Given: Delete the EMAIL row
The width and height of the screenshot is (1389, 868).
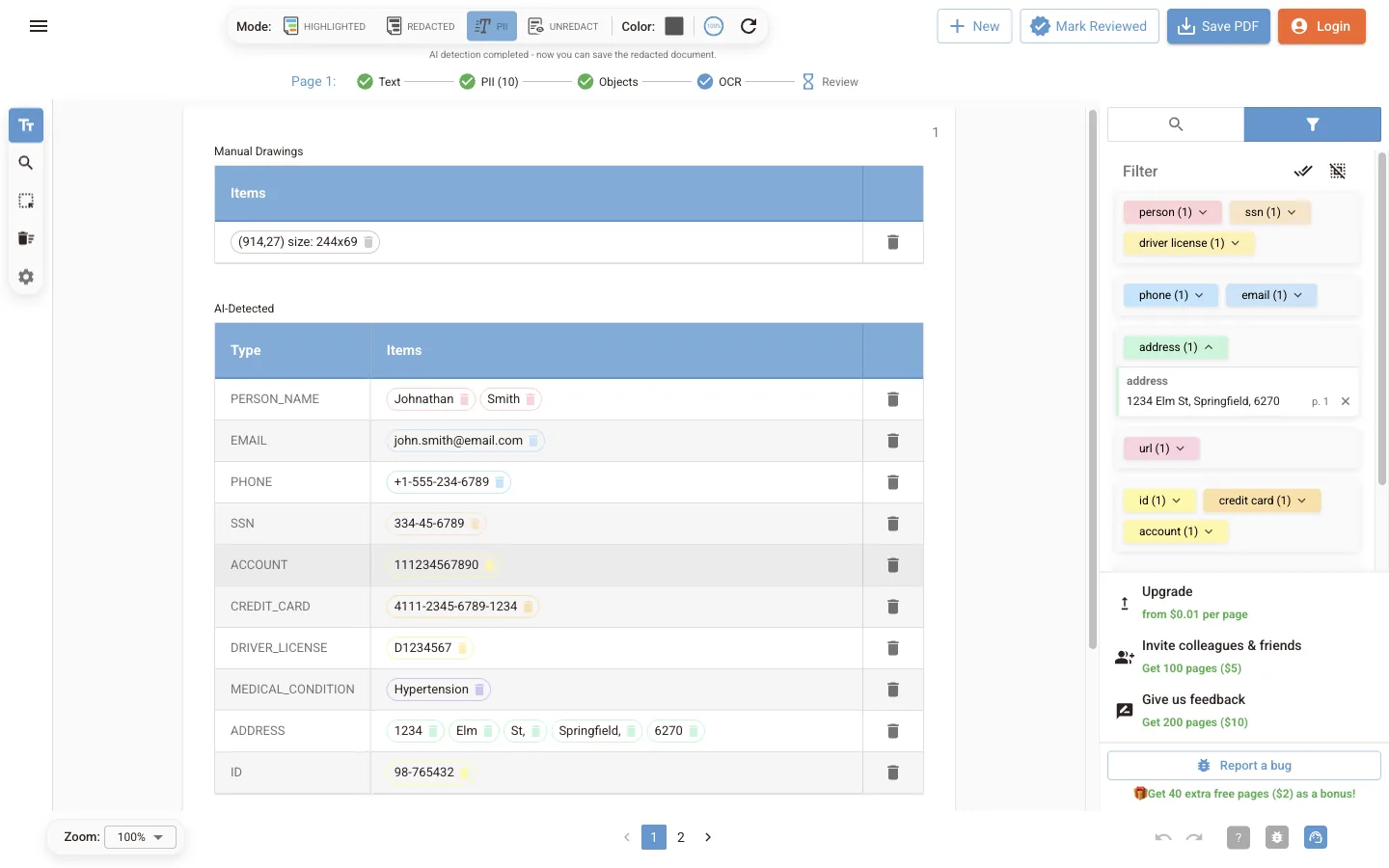Looking at the screenshot, I should 893,441.
